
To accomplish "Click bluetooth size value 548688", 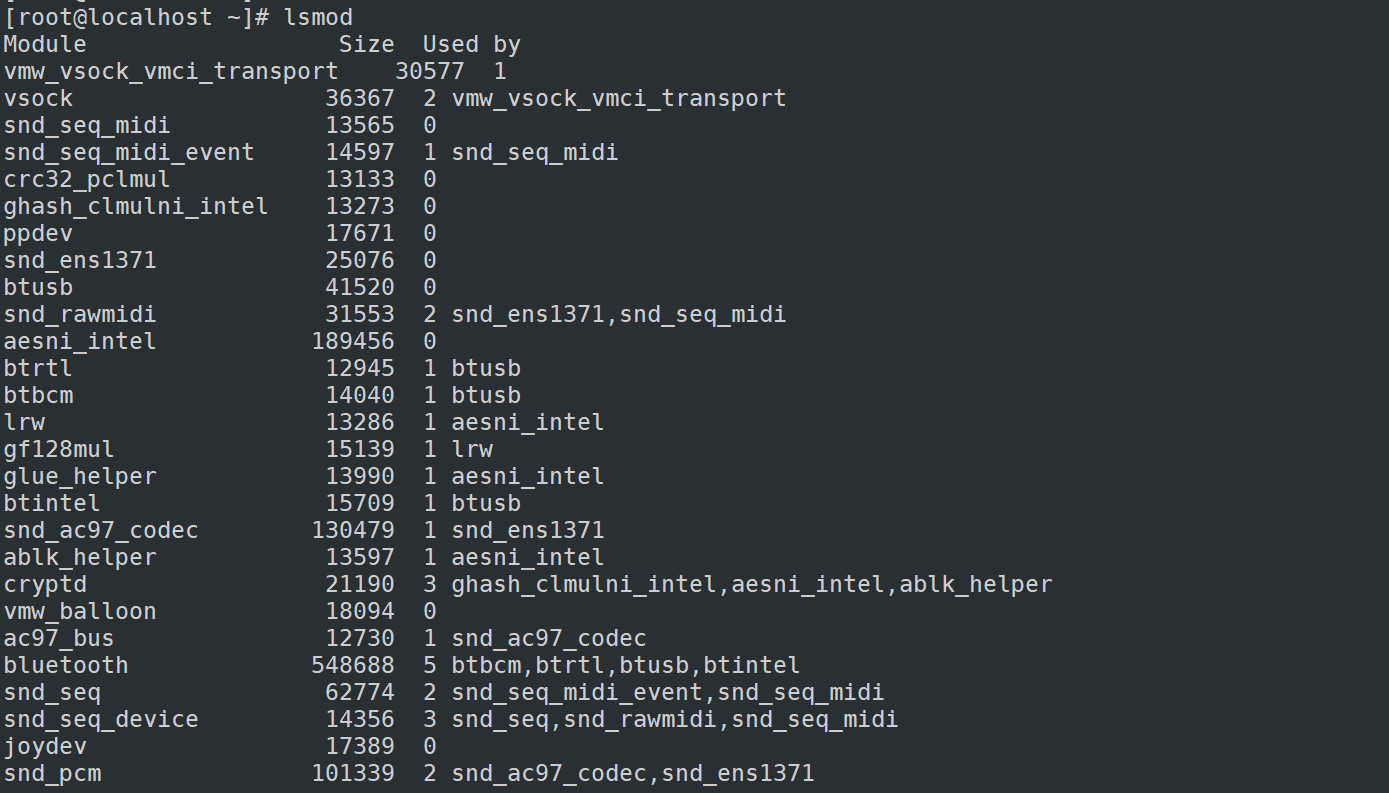I will [x=353, y=665].
